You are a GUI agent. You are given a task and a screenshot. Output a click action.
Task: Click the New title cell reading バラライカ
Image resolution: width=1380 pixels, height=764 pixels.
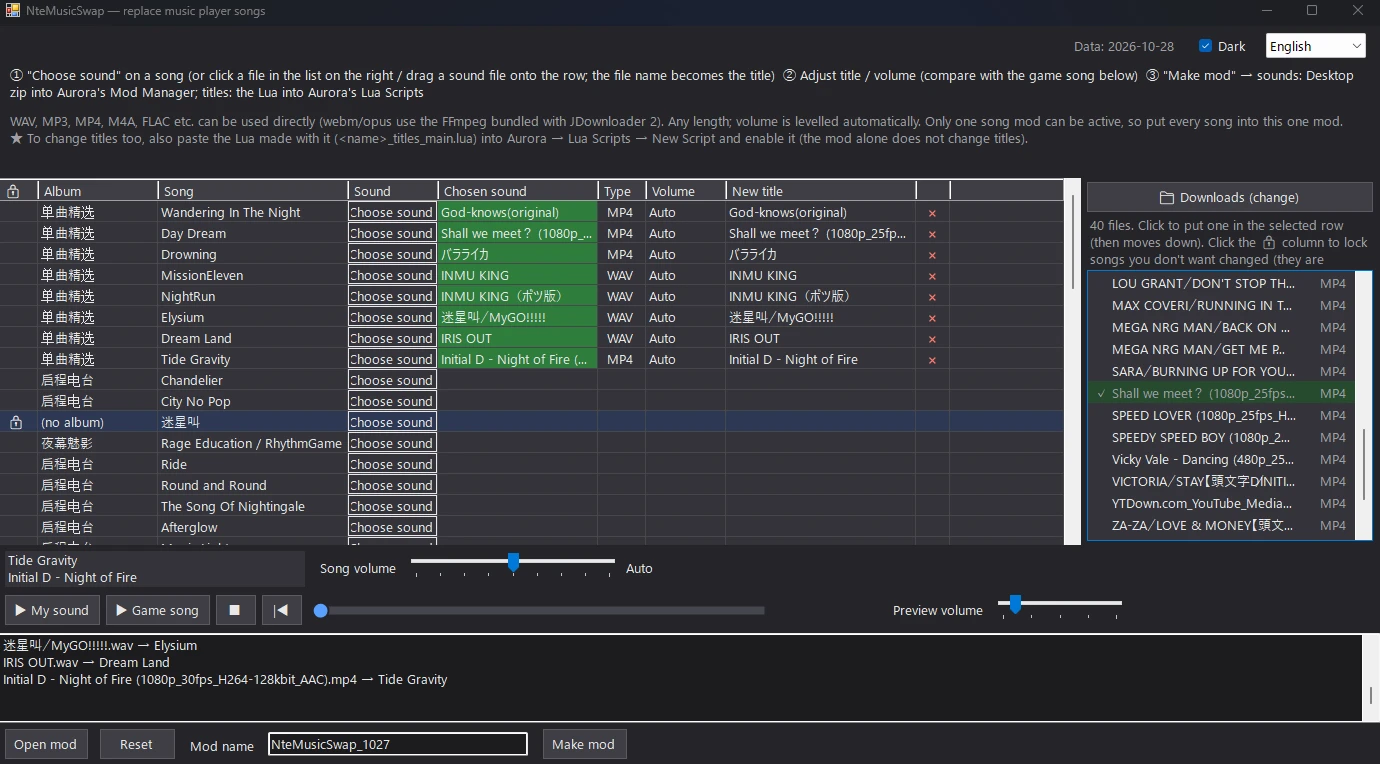pyautogui.click(x=821, y=255)
